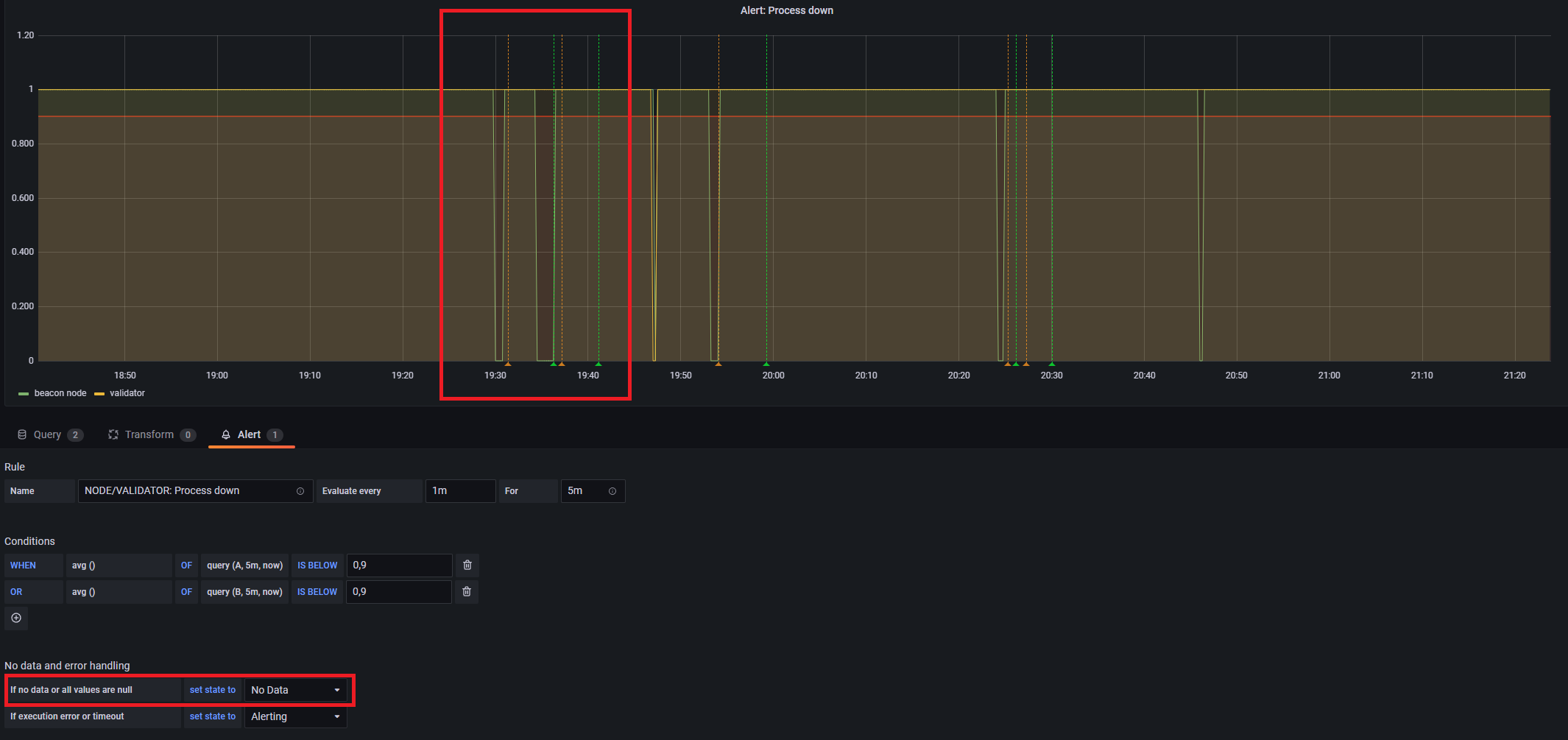Click the 20:00 time axis label
Image resolution: width=1568 pixels, height=740 pixels.
pyautogui.click(x=773, y=376)
